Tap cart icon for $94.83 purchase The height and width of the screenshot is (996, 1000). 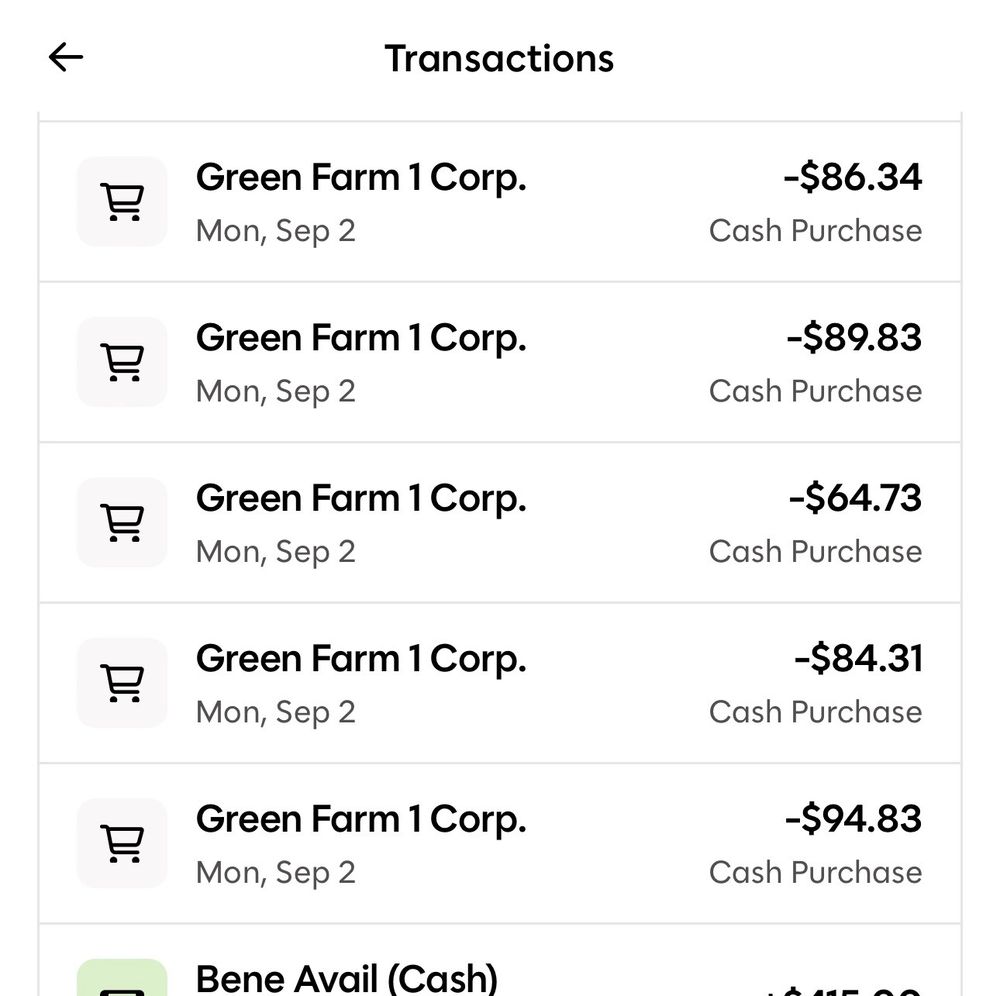coord(122,844)
